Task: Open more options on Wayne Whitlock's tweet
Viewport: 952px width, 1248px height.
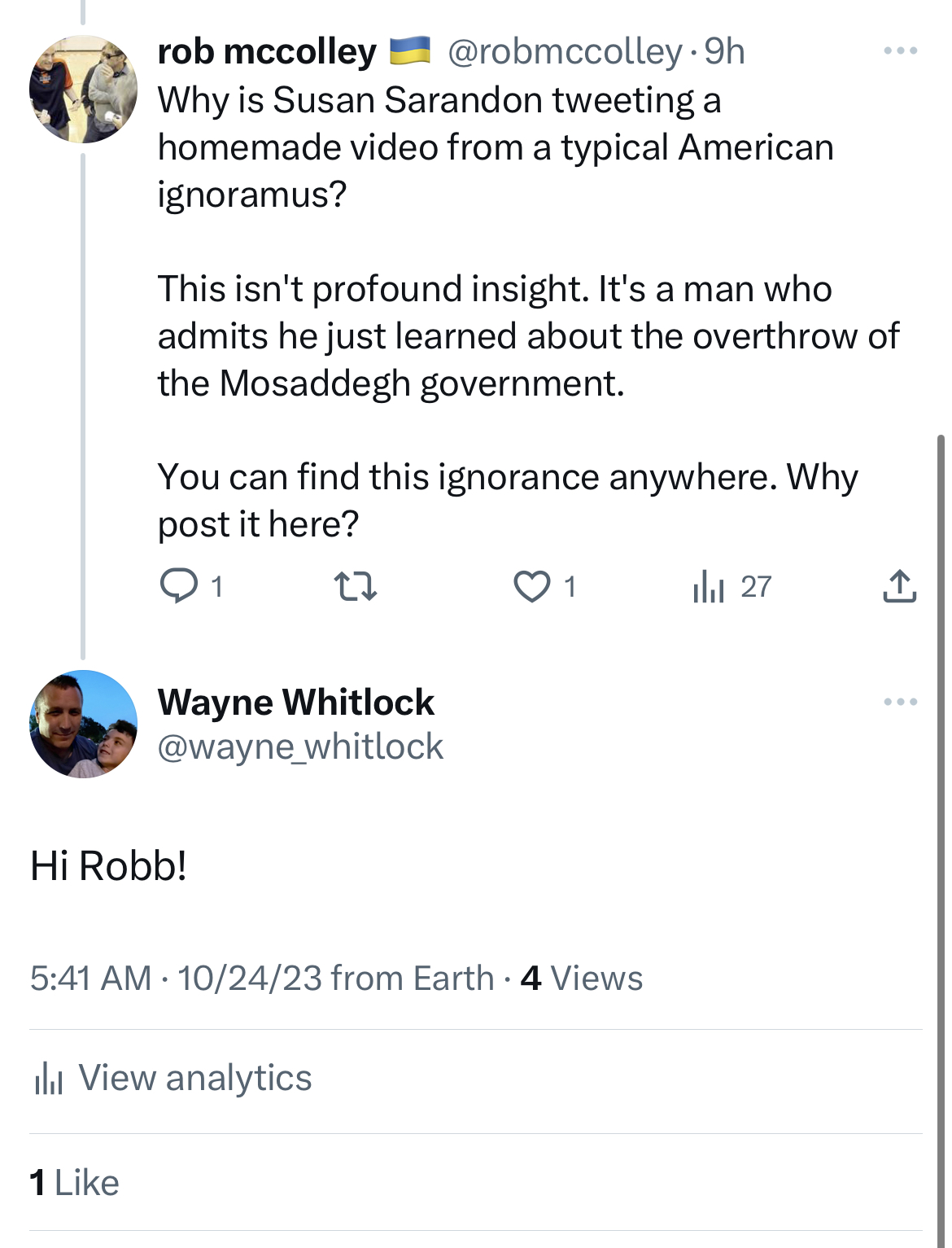Action: coord(900,702)
